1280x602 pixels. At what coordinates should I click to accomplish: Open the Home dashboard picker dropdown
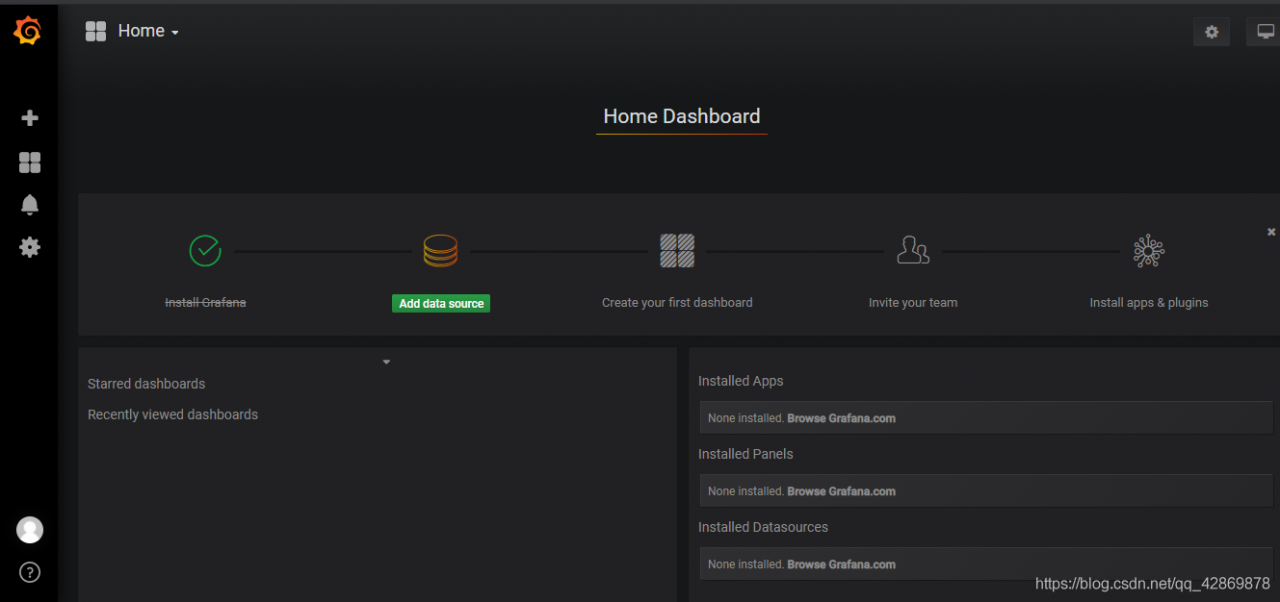pos(133,31)
